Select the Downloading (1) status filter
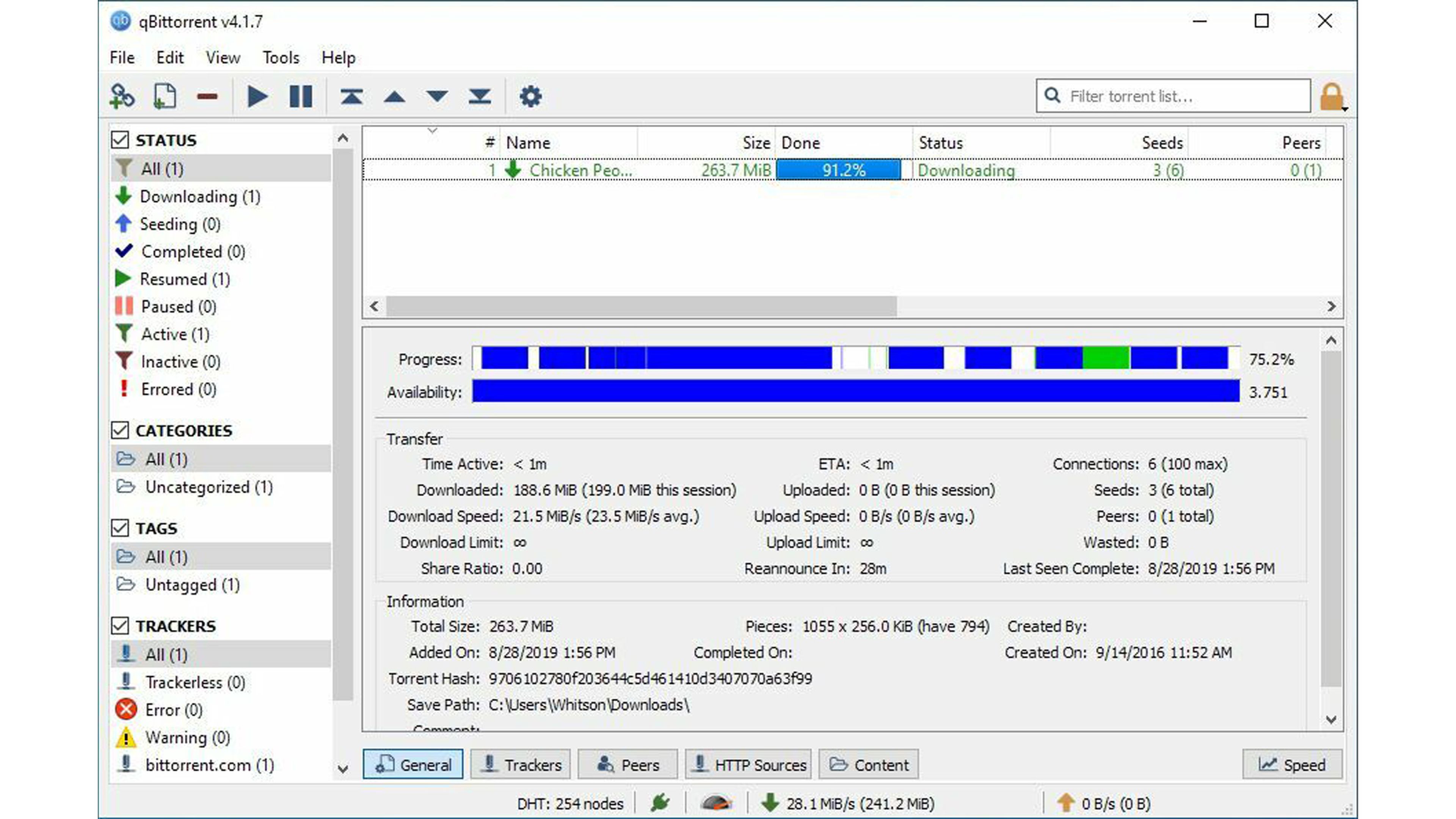The height and width of the screenshot is (819, 1456). (x=221, y=197)
